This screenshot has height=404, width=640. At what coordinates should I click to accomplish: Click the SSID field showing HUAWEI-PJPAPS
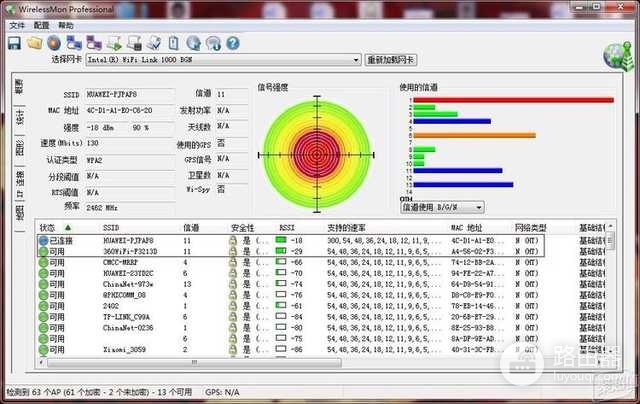[130, 94]
